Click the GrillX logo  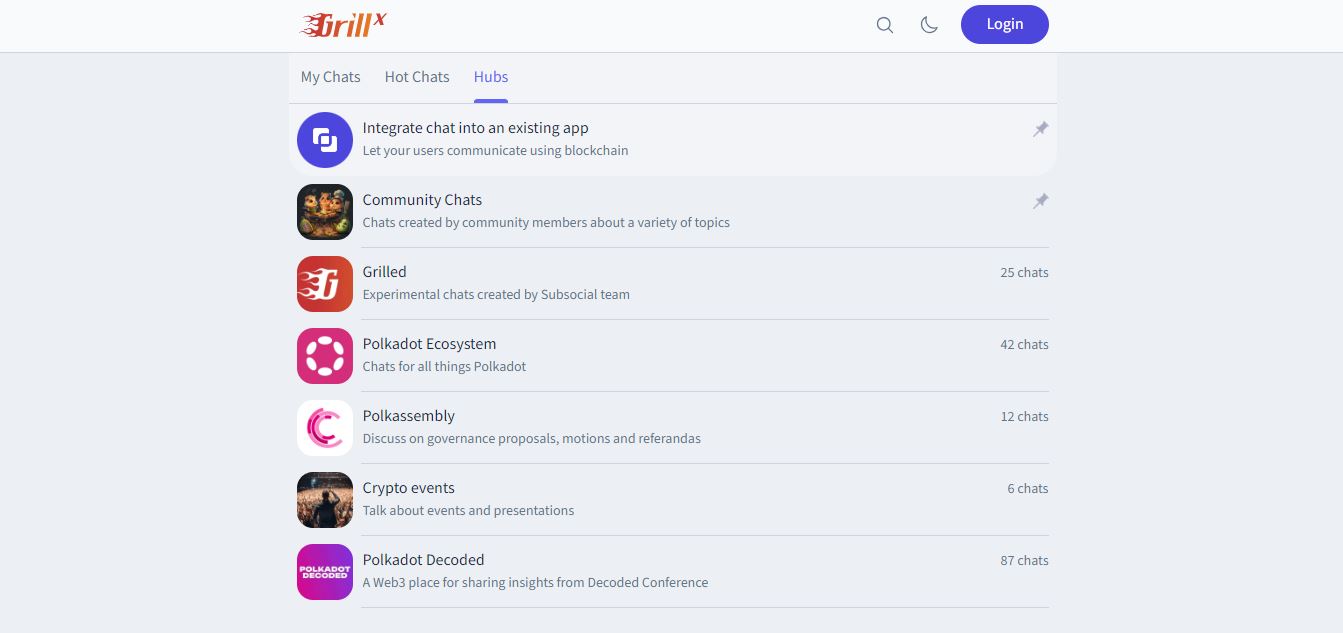coord(343,24)
